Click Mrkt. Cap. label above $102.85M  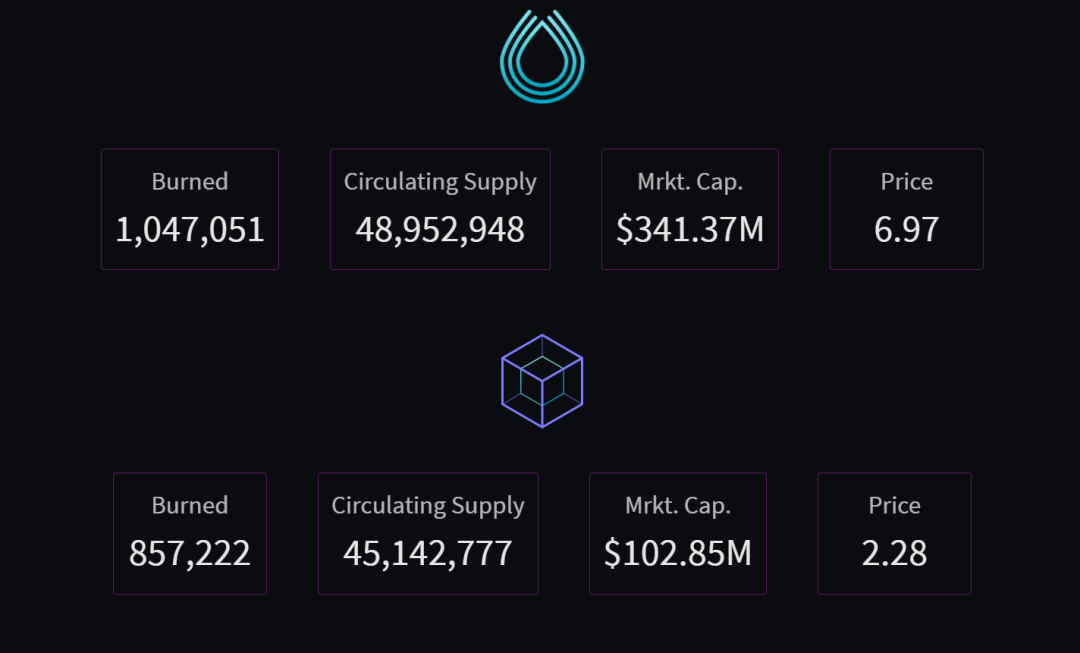pyautogui.click(x=678, y=506)
